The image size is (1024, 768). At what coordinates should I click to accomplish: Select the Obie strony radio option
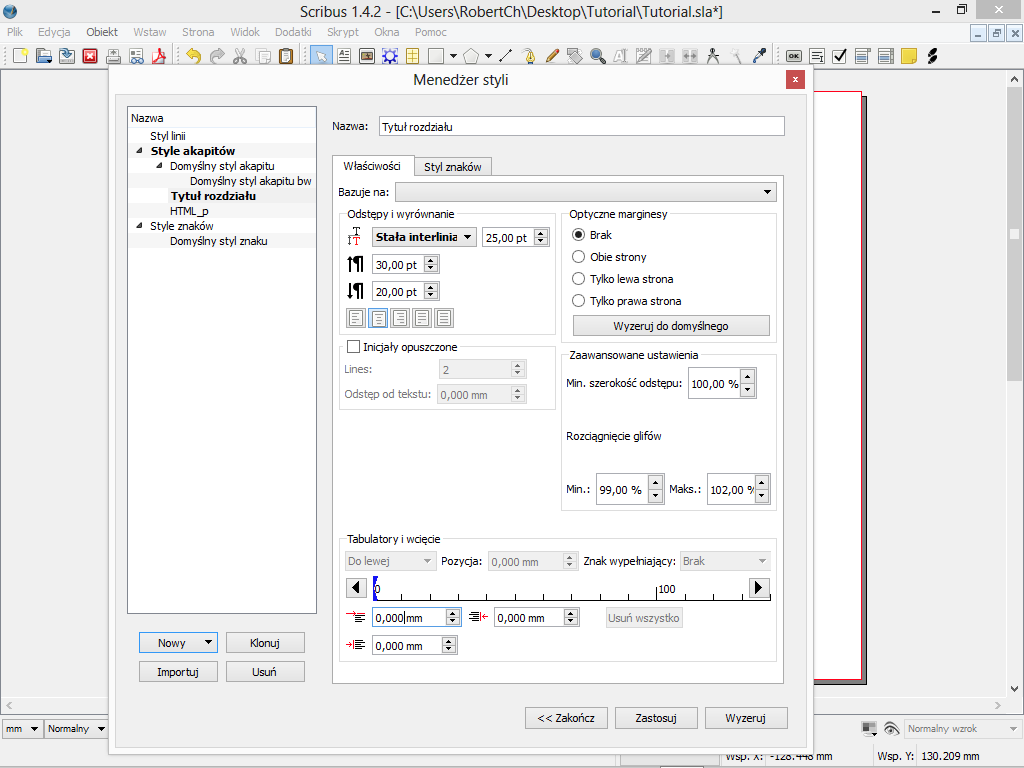pyautogui.click(x=578, y=257)
